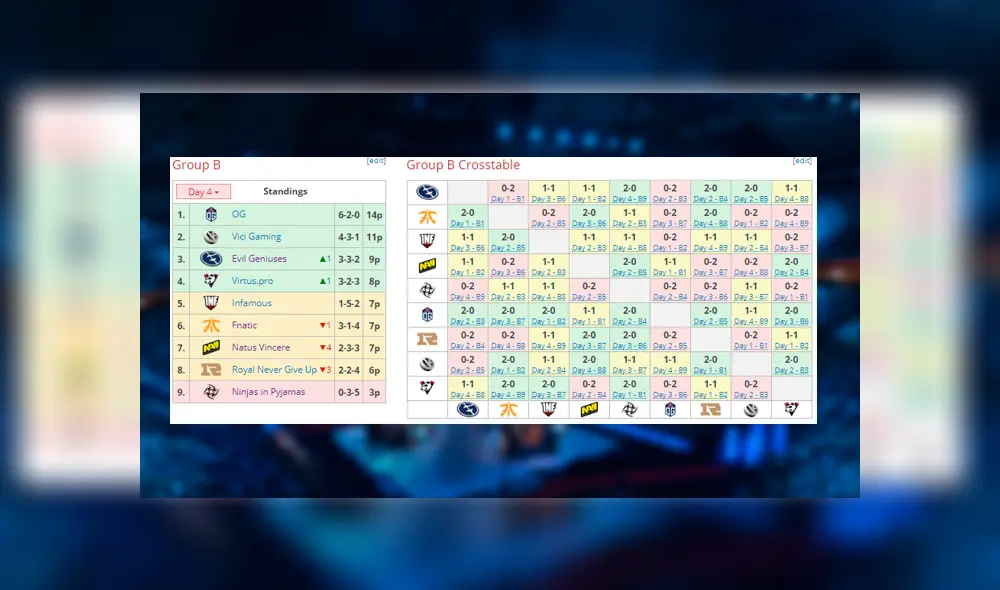The image size is (1000, 590).
Task: Select Virtus.pro logo in crosstable bottom row
Action: pyautogui.click(x=792, y=409)
